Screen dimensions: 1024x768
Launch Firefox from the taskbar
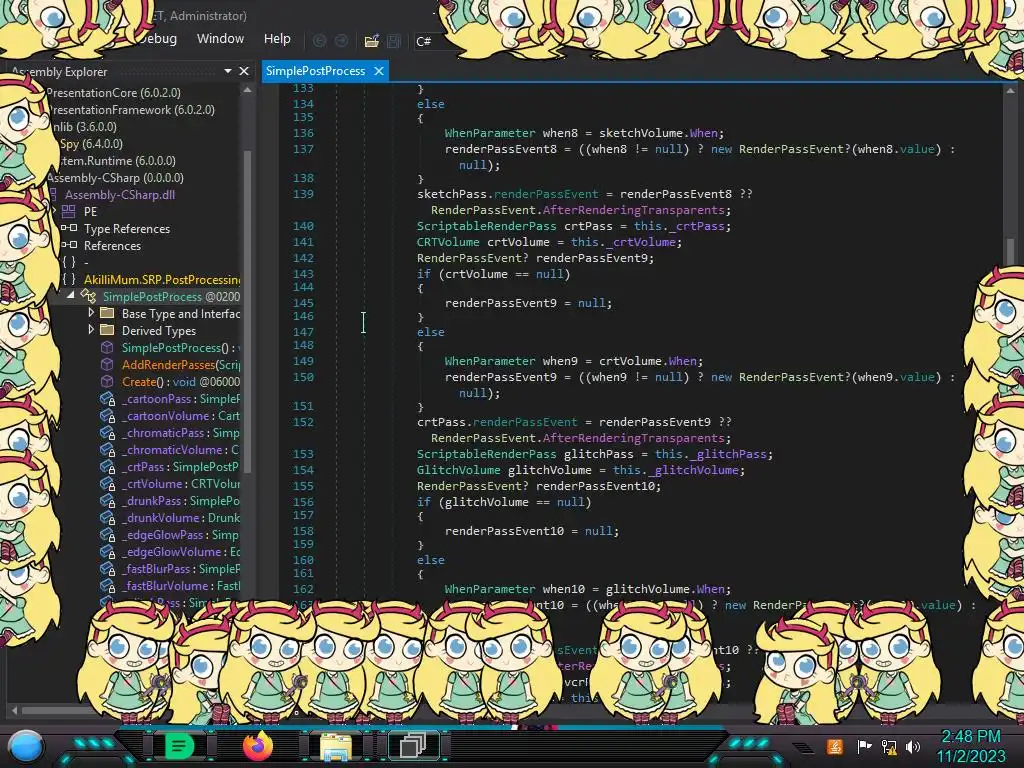coord(257,746)
